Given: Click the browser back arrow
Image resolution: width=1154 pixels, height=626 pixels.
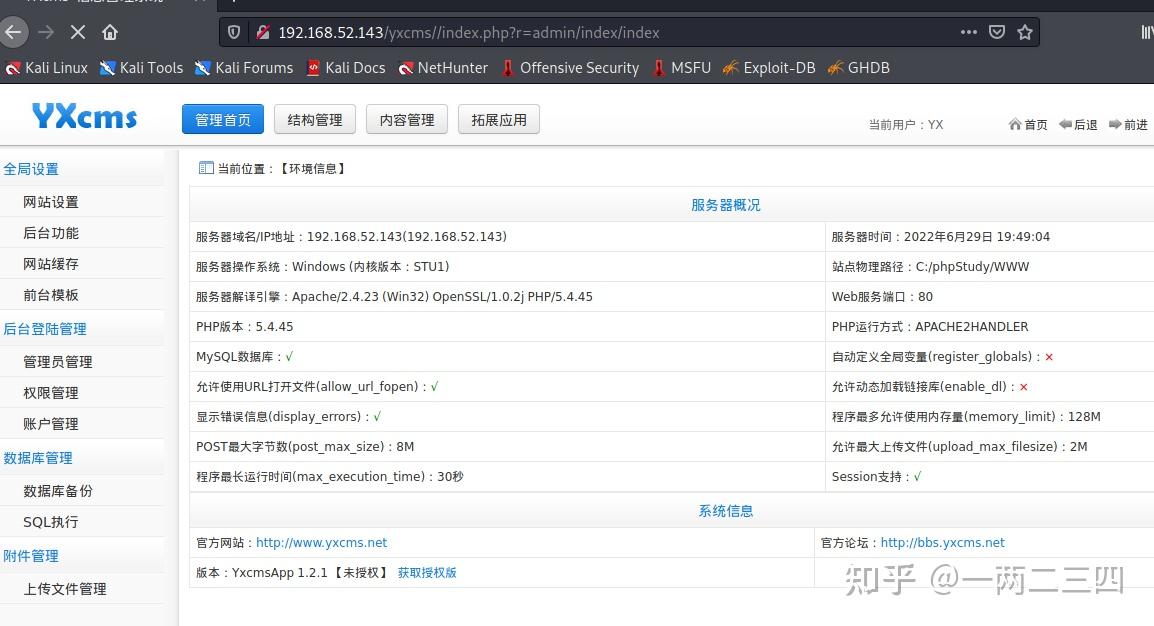Looking at the screenshot, I should (15, 32).
